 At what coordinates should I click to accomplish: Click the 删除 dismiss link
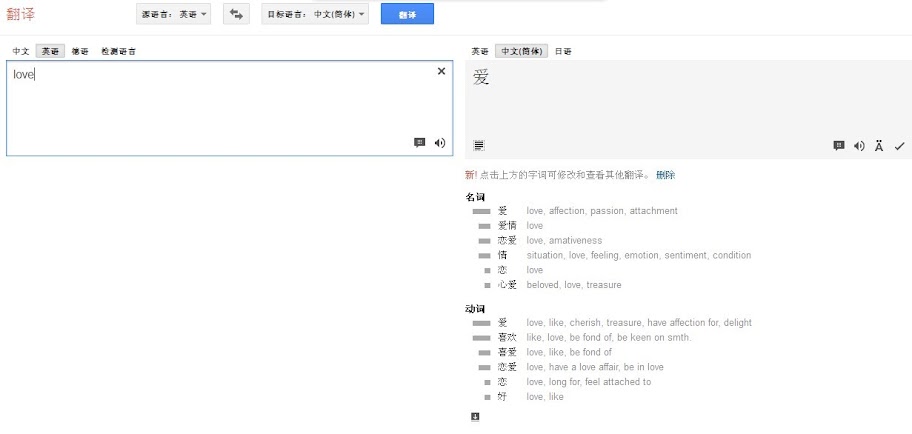(665, 175)
